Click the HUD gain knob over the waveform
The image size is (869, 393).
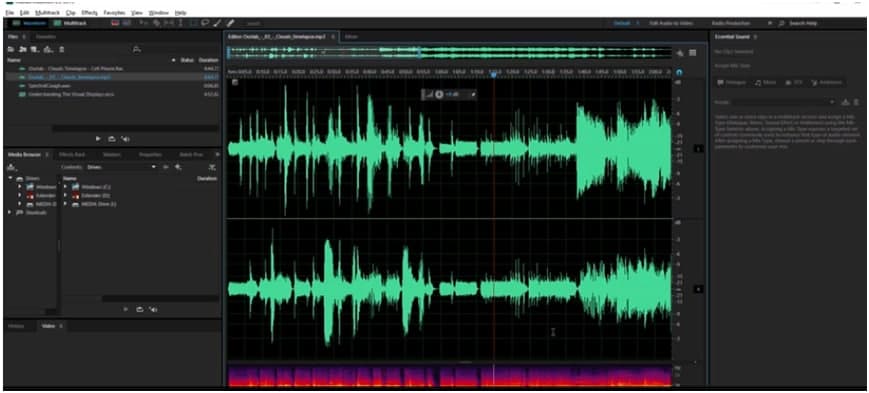pyautogui.click(x=439, y=95)
